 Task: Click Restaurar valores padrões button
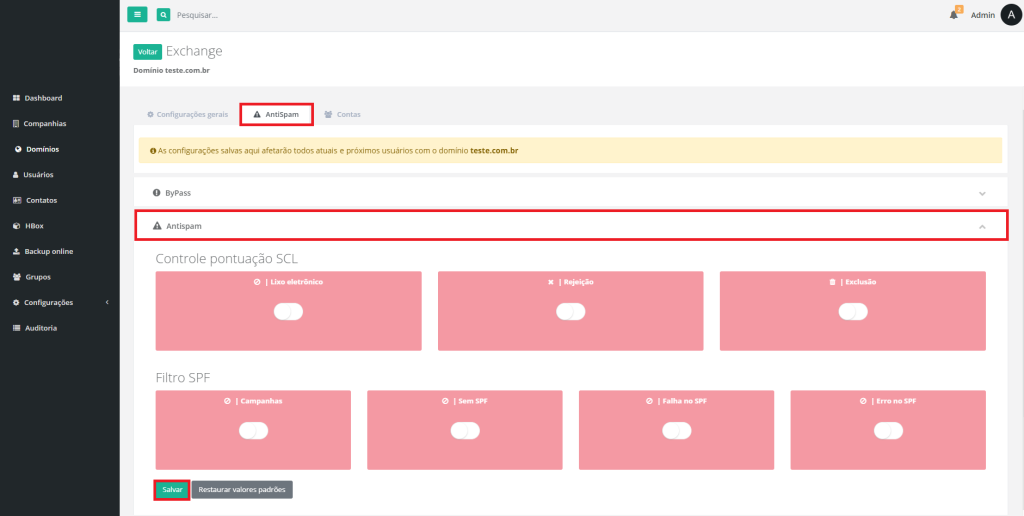coord(242,490)
